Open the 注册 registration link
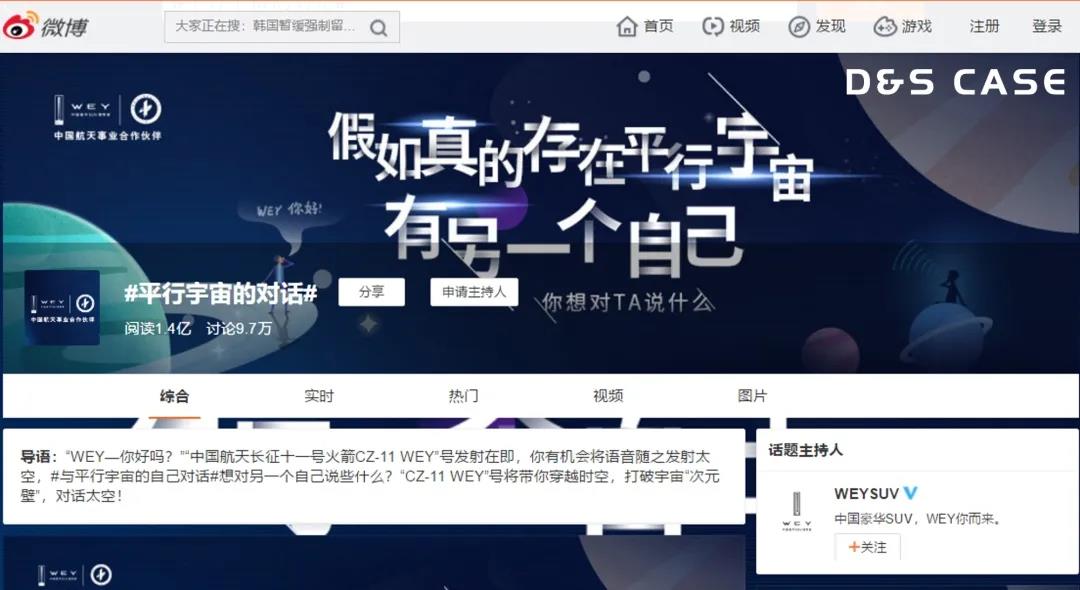The height and width of the screenshot is (590, 1080). tap(983, 26)
